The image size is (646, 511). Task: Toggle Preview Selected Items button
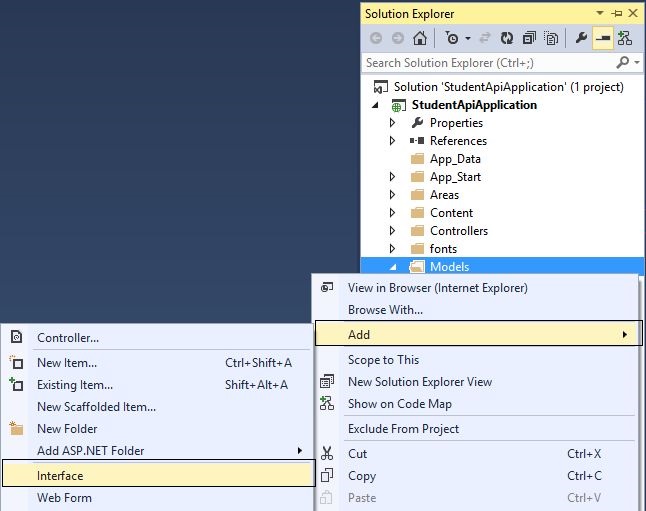[x=603, y=38]
